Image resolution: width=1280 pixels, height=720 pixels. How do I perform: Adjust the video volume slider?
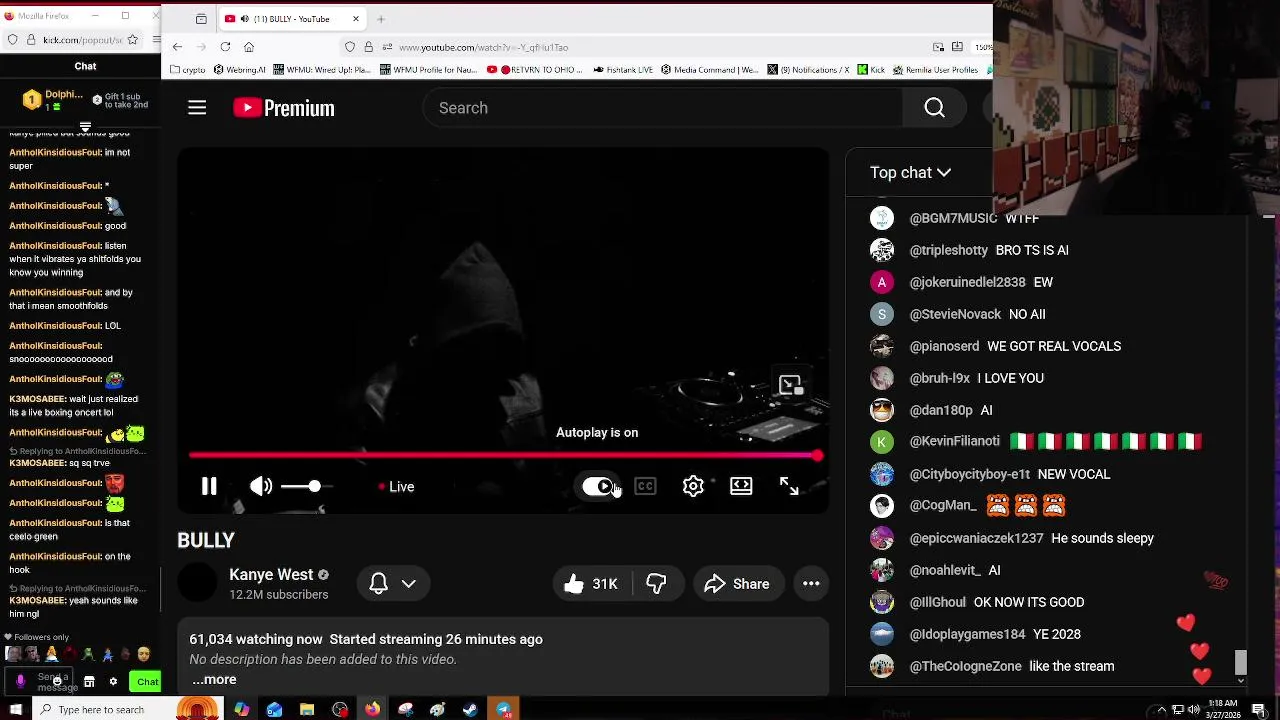click(306, 486)
